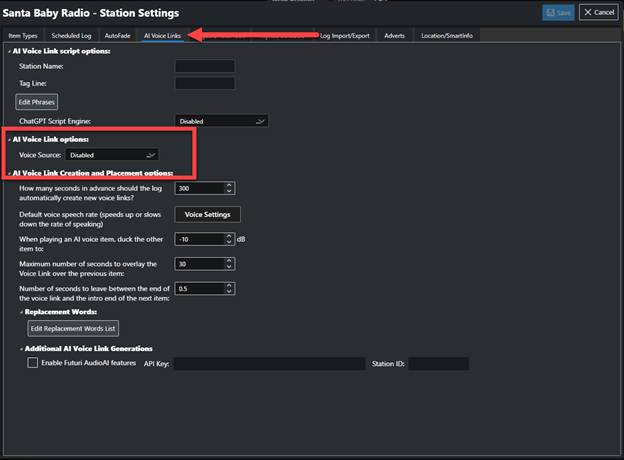Click the Cancel button

point(599,12)
